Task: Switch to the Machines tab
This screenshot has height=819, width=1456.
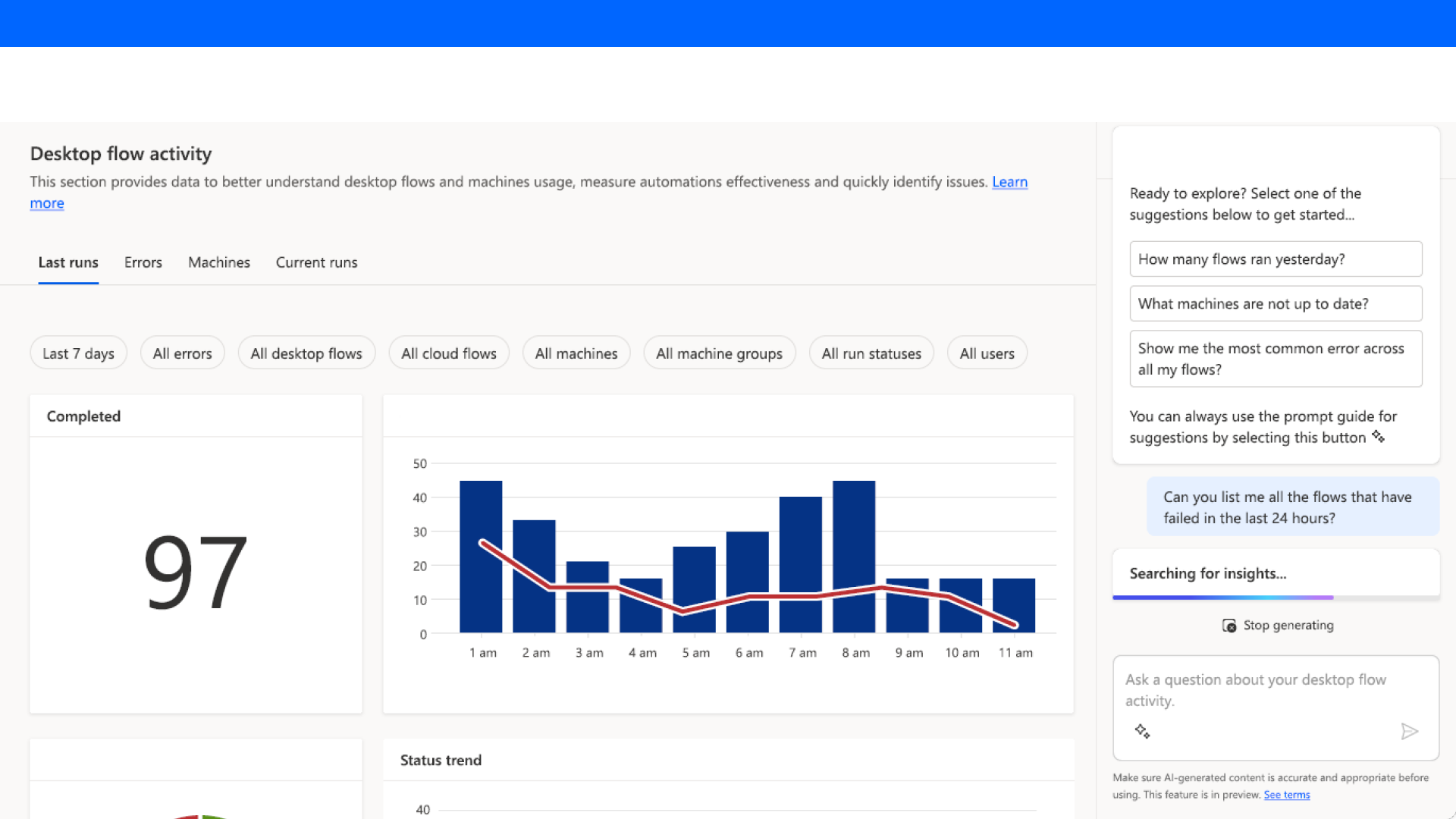Action: tap(218, 262)
